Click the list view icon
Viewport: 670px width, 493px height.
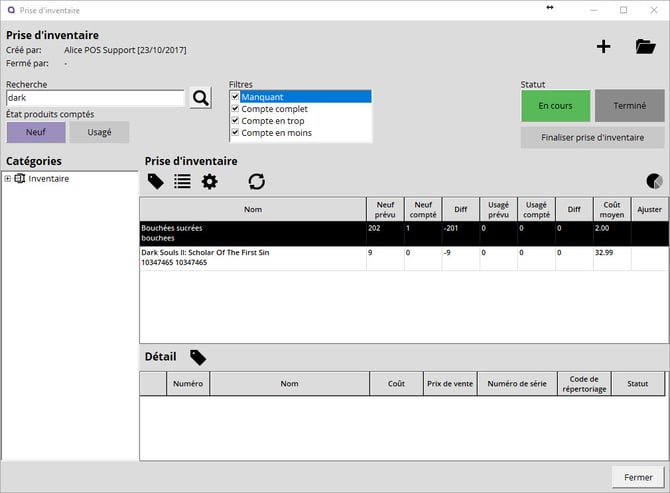point(182,181)
